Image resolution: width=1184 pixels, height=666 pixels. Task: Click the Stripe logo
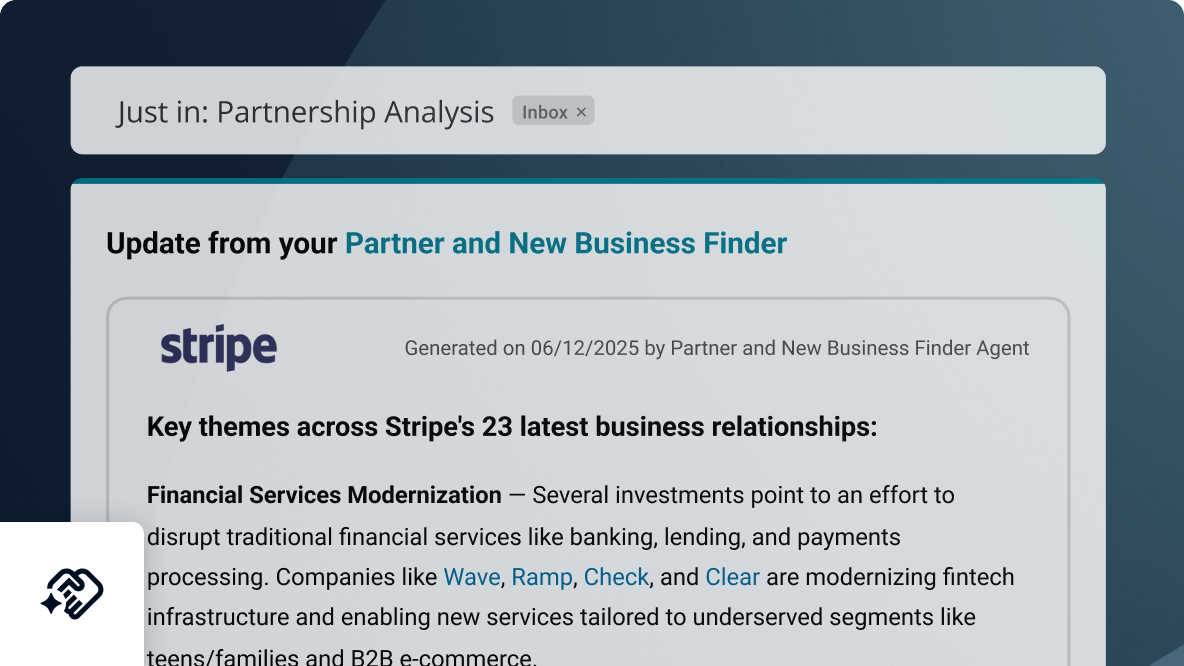point(219,346)
